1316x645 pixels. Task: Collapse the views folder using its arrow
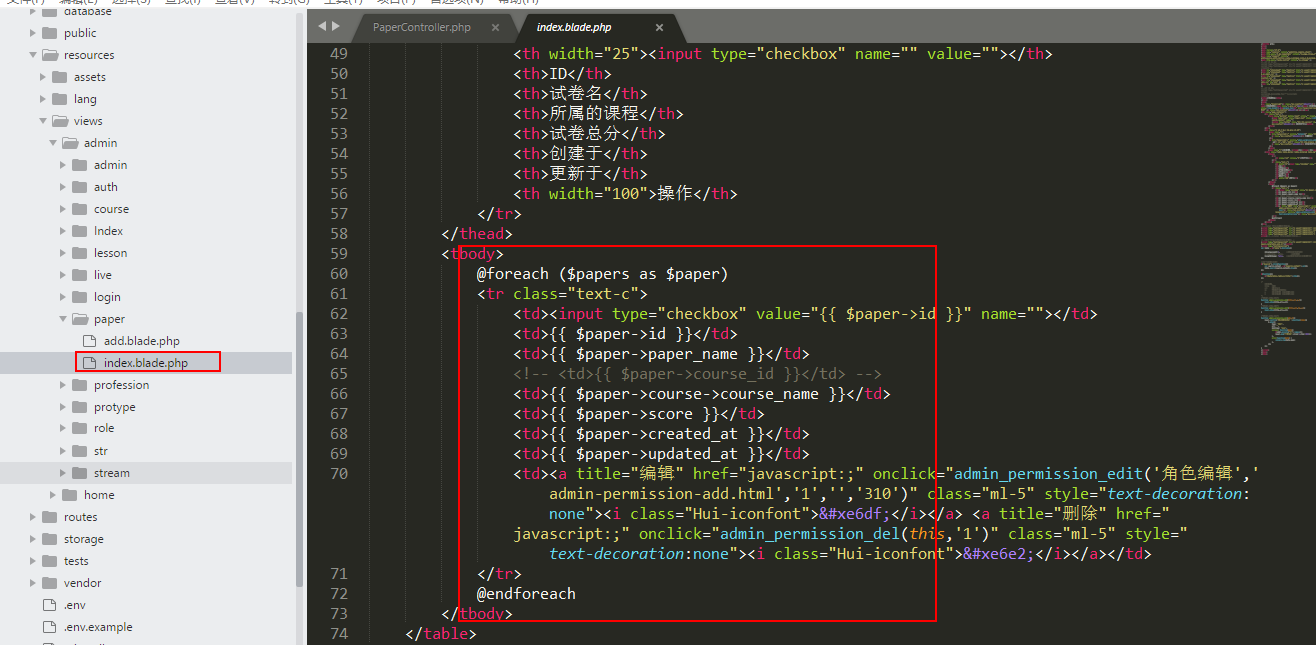click(x=43, y=121)
